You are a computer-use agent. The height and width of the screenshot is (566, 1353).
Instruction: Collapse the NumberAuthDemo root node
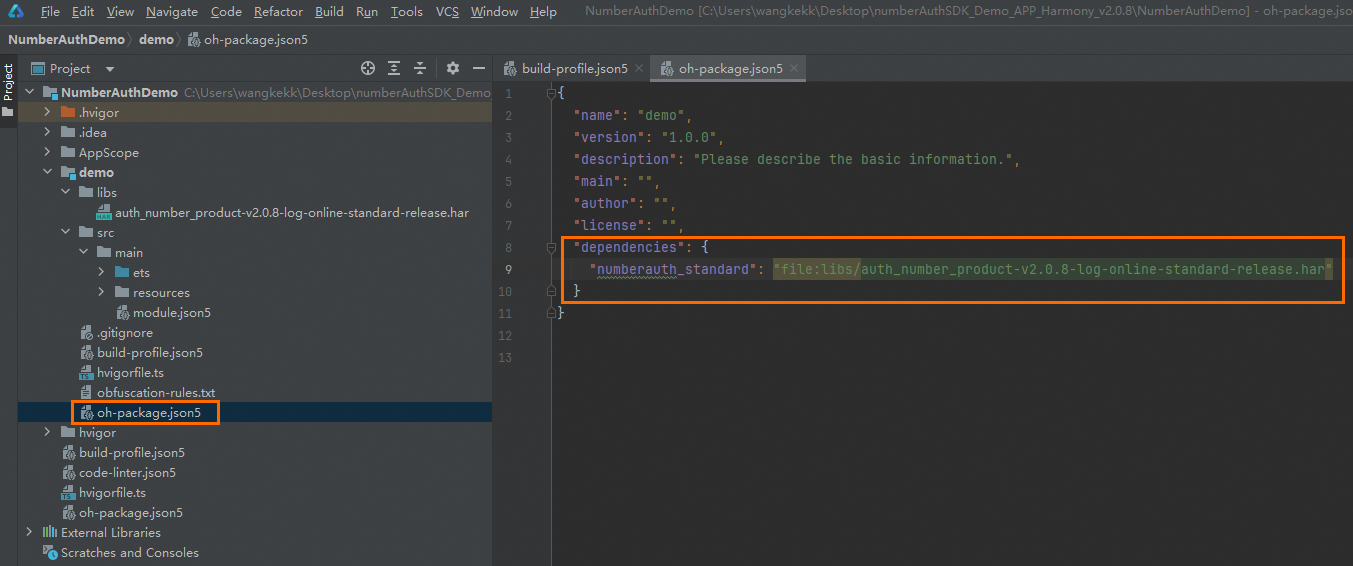29,92
